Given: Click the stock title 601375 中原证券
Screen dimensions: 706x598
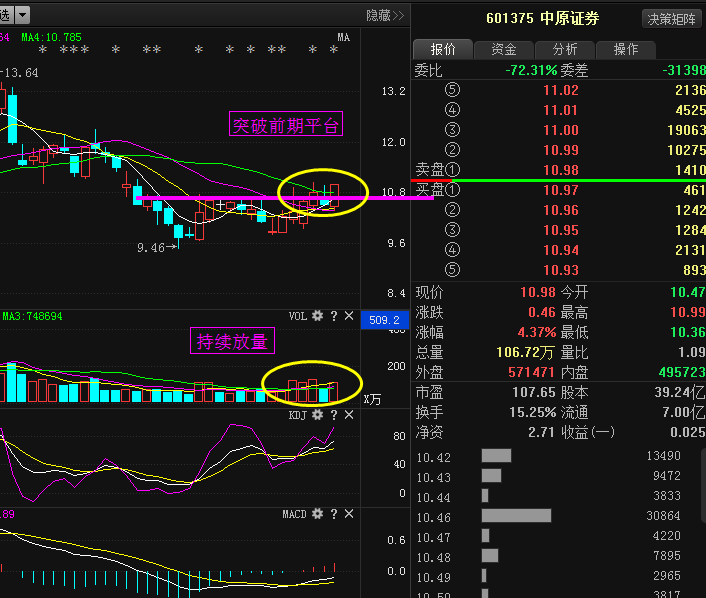Looking at the screenshot, I should point(543,18).
